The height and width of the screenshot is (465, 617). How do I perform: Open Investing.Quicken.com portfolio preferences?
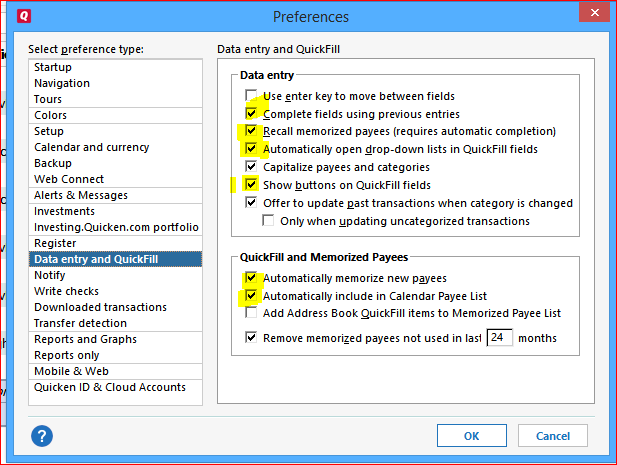115,227
